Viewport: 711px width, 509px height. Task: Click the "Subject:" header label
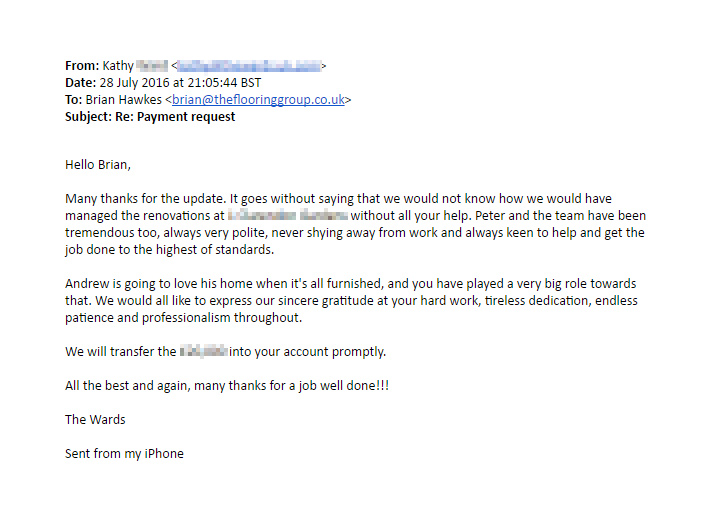click(x=90, y=117)
